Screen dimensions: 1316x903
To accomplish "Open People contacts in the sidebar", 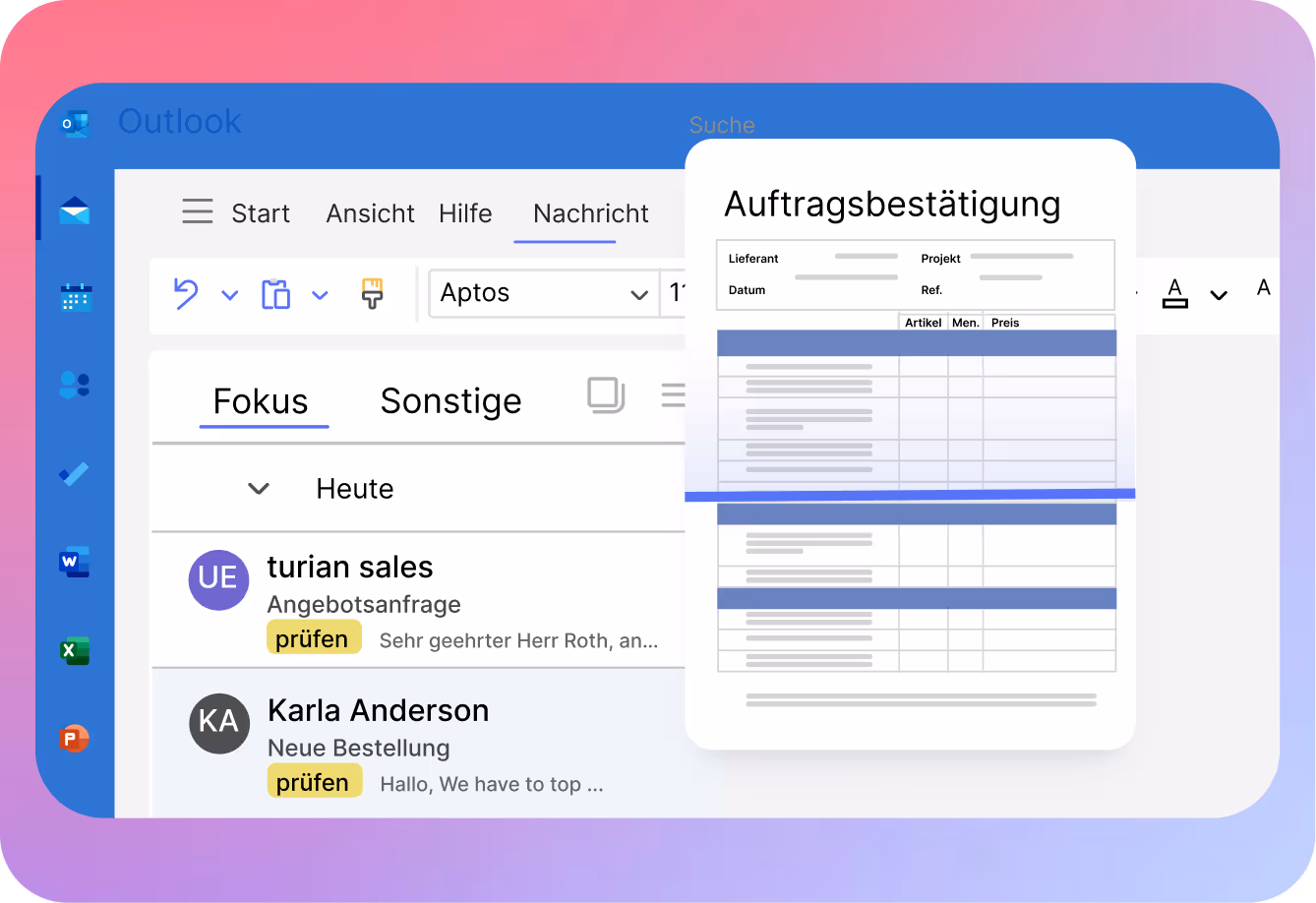I will point(75,385).
